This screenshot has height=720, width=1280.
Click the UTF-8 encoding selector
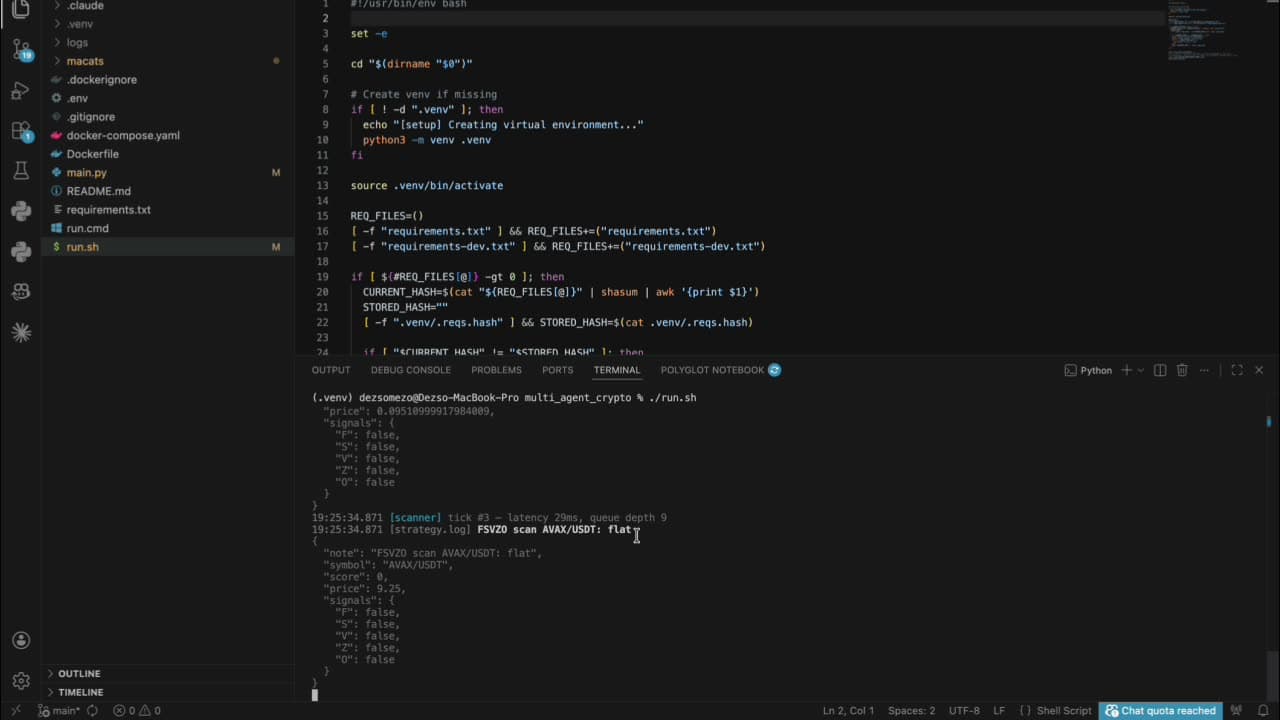[964, 711]
